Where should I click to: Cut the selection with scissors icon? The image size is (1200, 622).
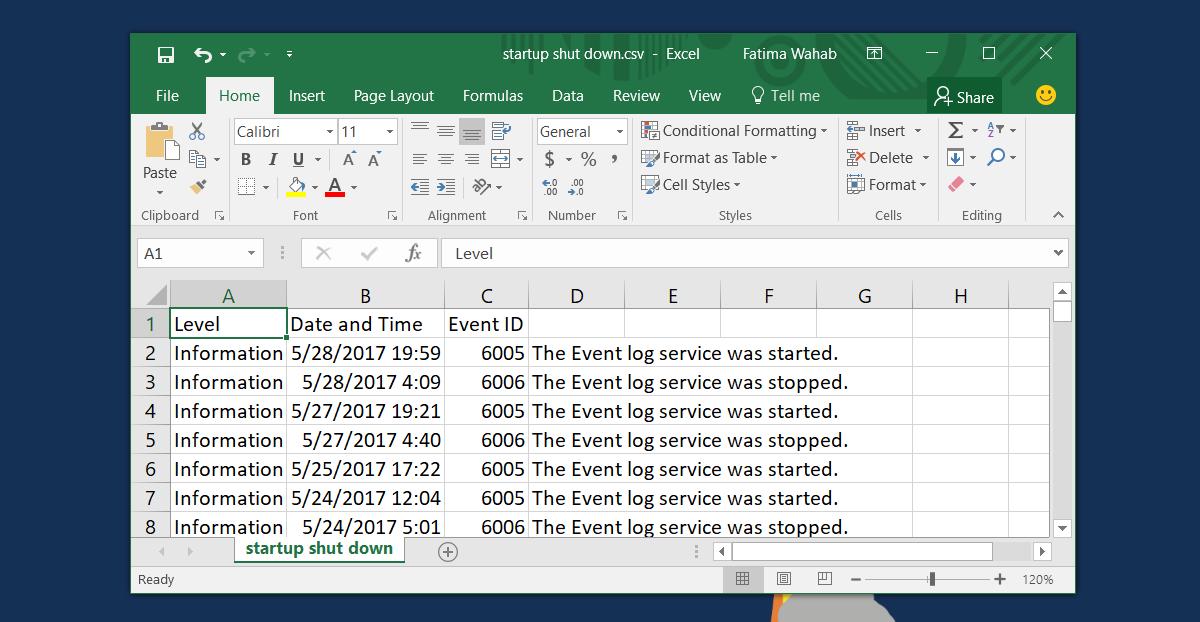coord(197,131)
